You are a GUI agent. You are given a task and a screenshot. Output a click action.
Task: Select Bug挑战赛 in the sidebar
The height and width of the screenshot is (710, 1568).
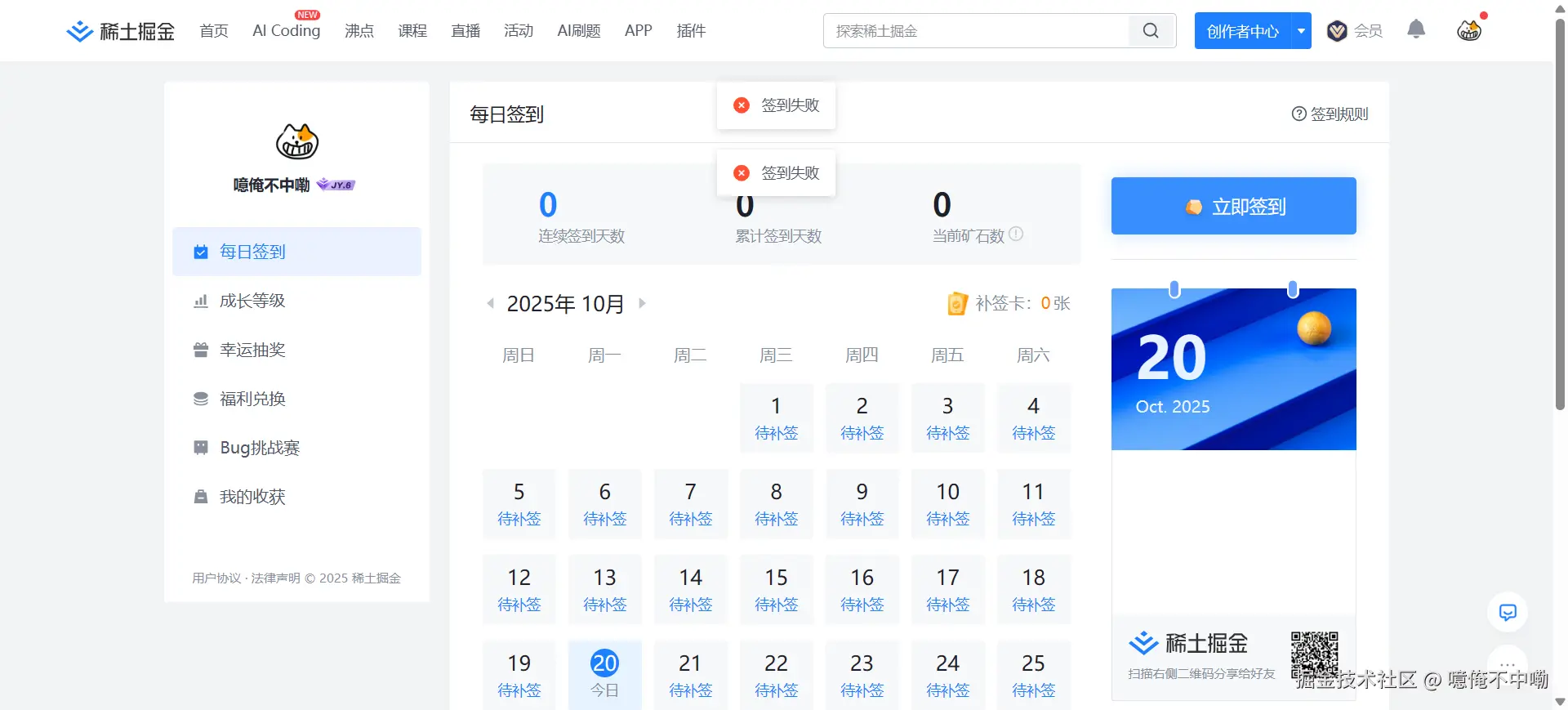tap(296, 448)
